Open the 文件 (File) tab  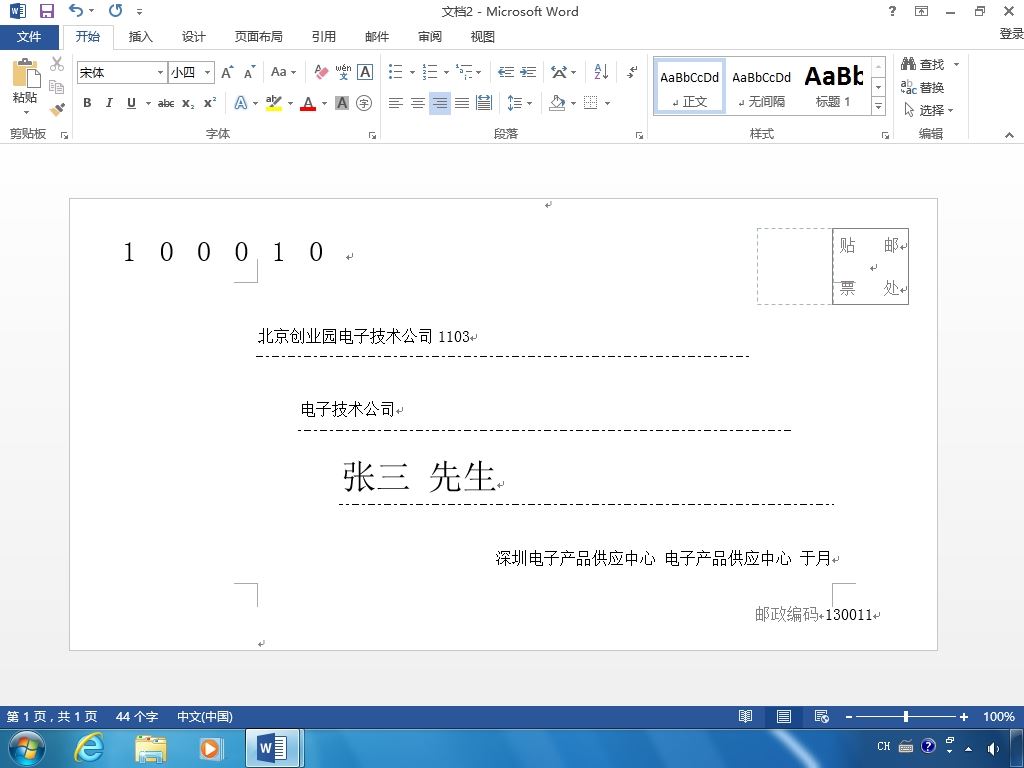(x=29, y=37)
